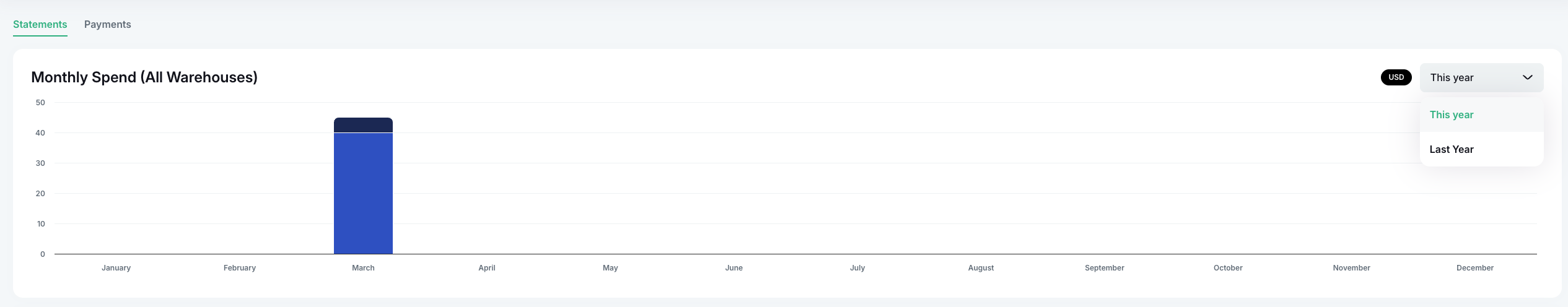
Task: Select This year option in list
Action: (x=1451, y=115)
